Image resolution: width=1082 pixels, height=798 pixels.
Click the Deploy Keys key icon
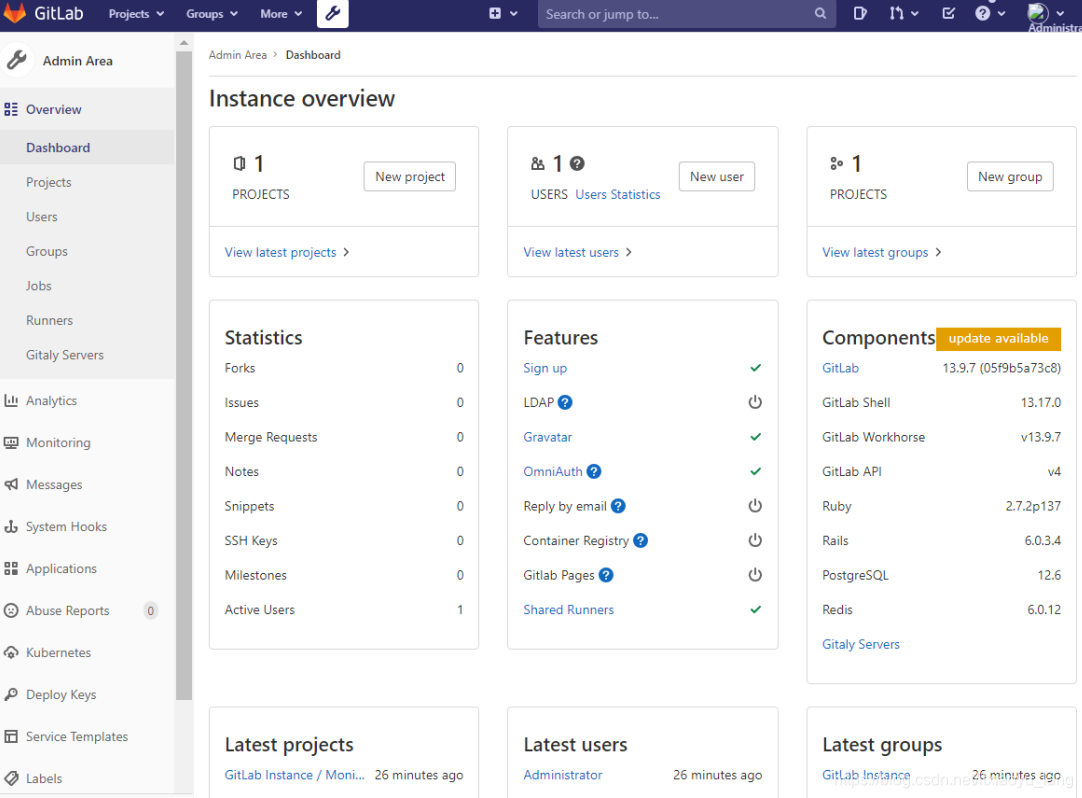point(11,694)
